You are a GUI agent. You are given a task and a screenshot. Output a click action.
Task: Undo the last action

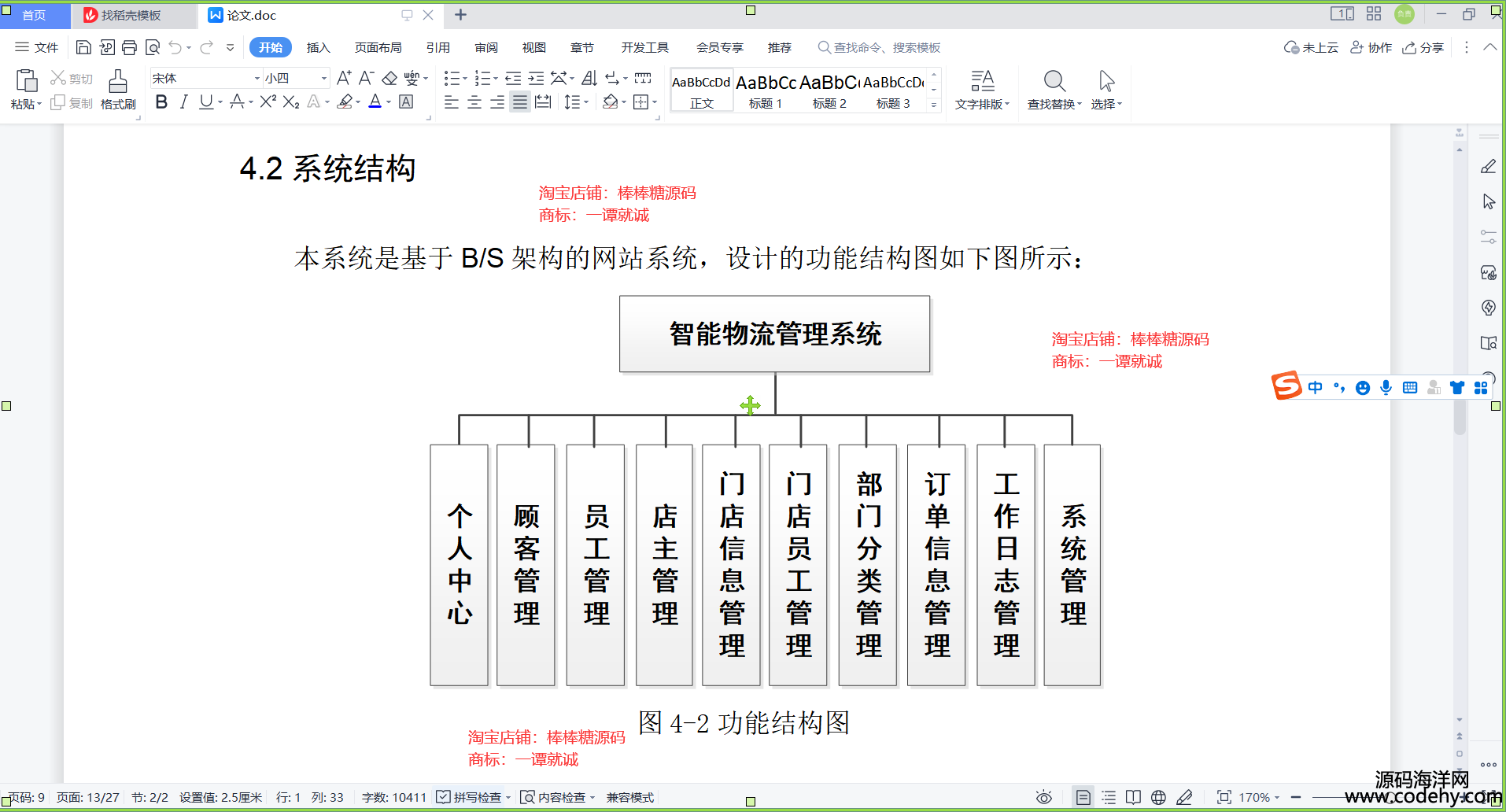175,47
